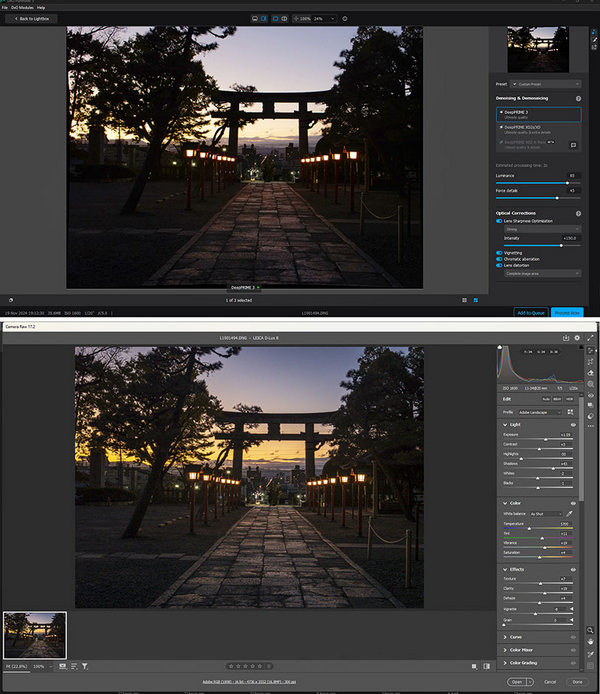Open the Adobe Landscape profile dropdown
Viewport: 600px width, 694px height.
[x=539, y=411]
